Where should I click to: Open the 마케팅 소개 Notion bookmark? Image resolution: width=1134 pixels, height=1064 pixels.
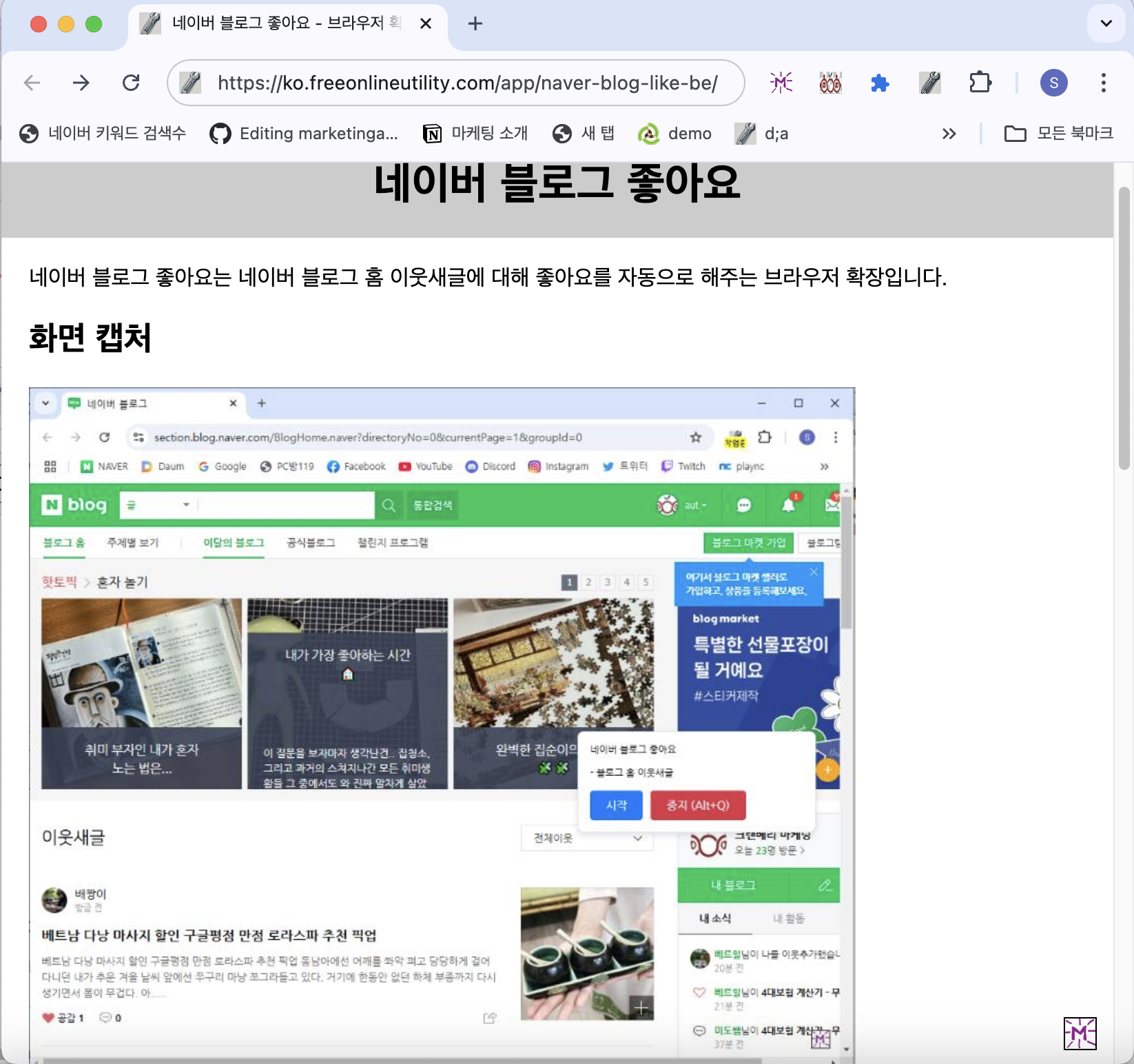(475, 134)
